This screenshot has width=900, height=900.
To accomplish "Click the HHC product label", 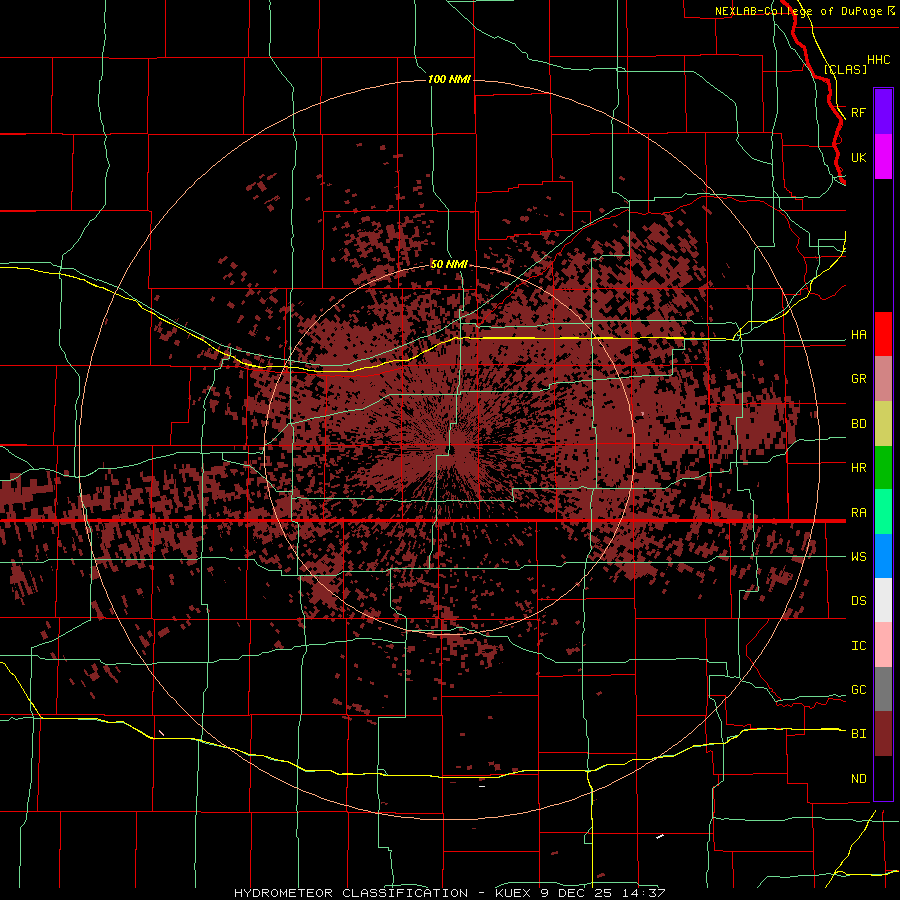I will tap(878, 60).
